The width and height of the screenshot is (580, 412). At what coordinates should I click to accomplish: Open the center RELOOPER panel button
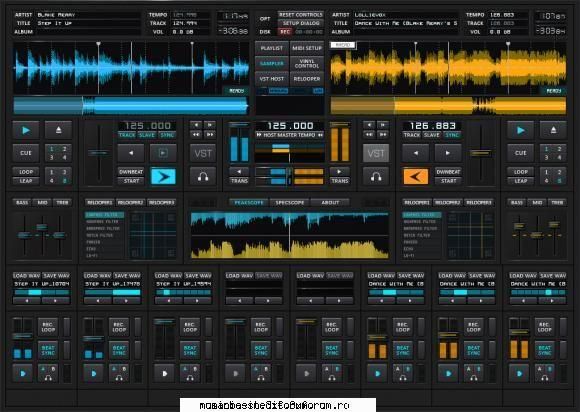click(x=307, y=79)
